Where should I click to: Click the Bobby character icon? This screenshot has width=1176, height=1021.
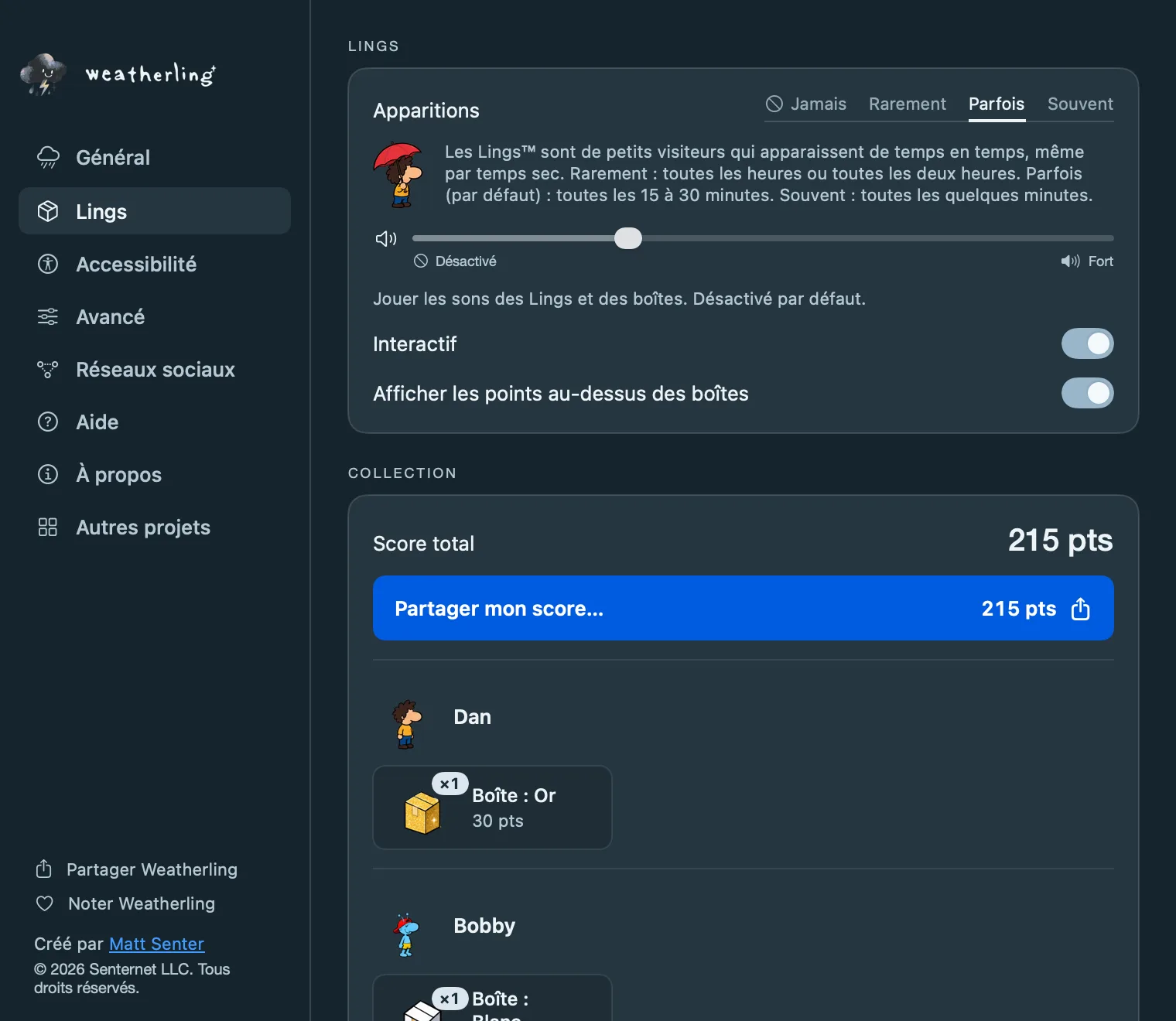[x=405, y=934]
